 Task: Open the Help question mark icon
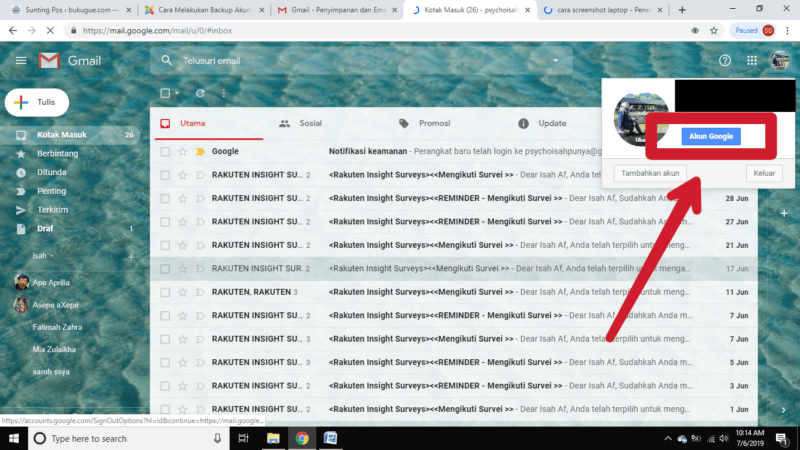tap(724, 61)
